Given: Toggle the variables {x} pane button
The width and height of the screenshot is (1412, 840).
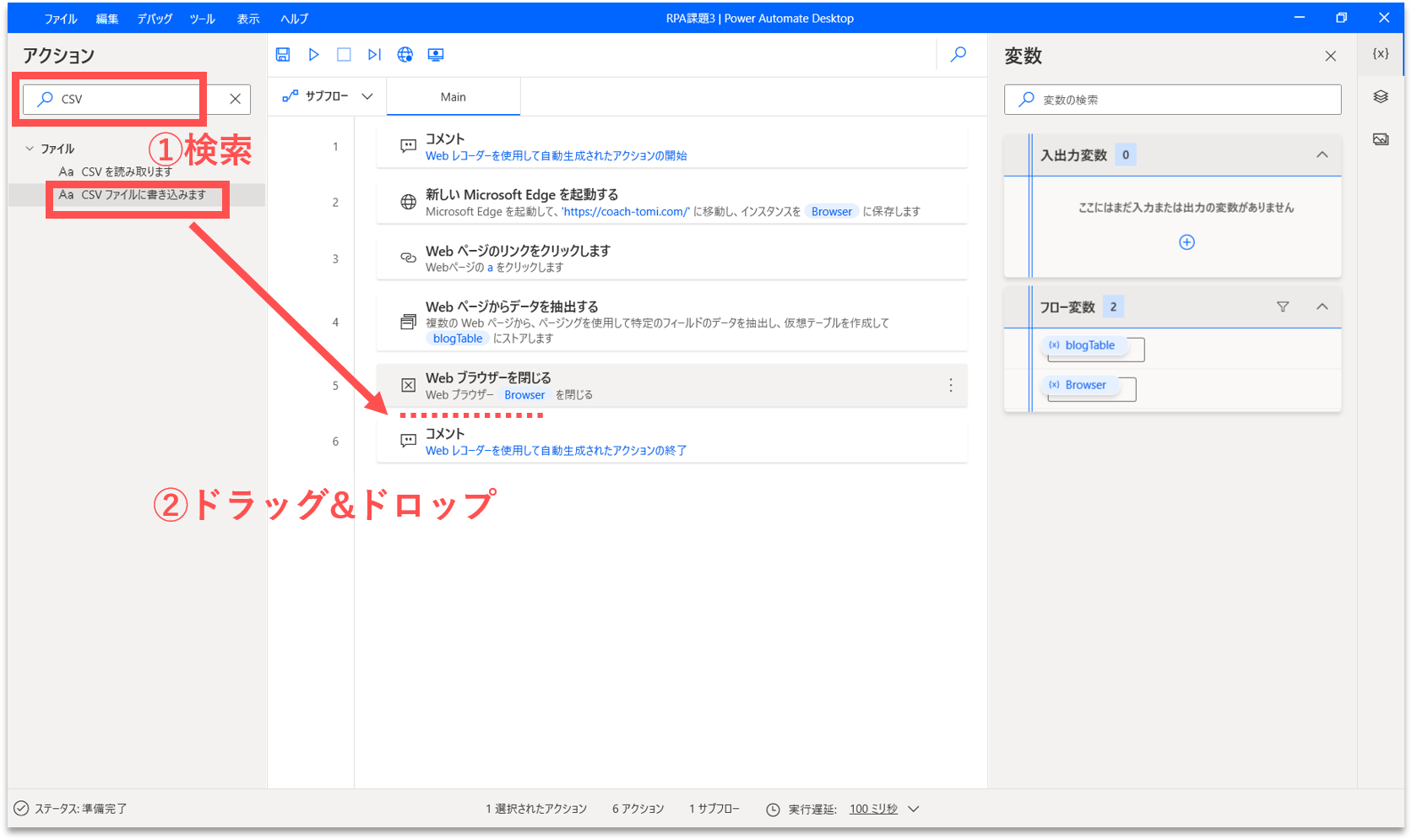Looking at the screenshot, I should [x=1381, y=53].
